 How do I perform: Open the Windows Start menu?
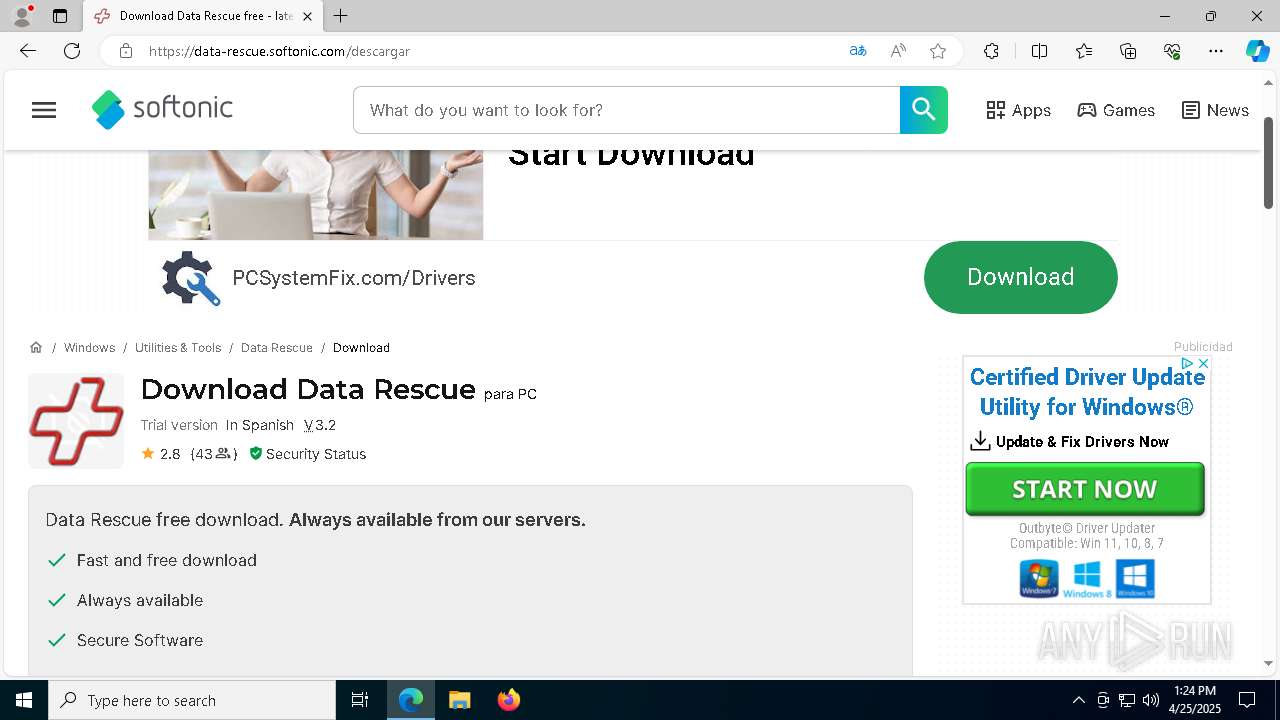point(24,700)
